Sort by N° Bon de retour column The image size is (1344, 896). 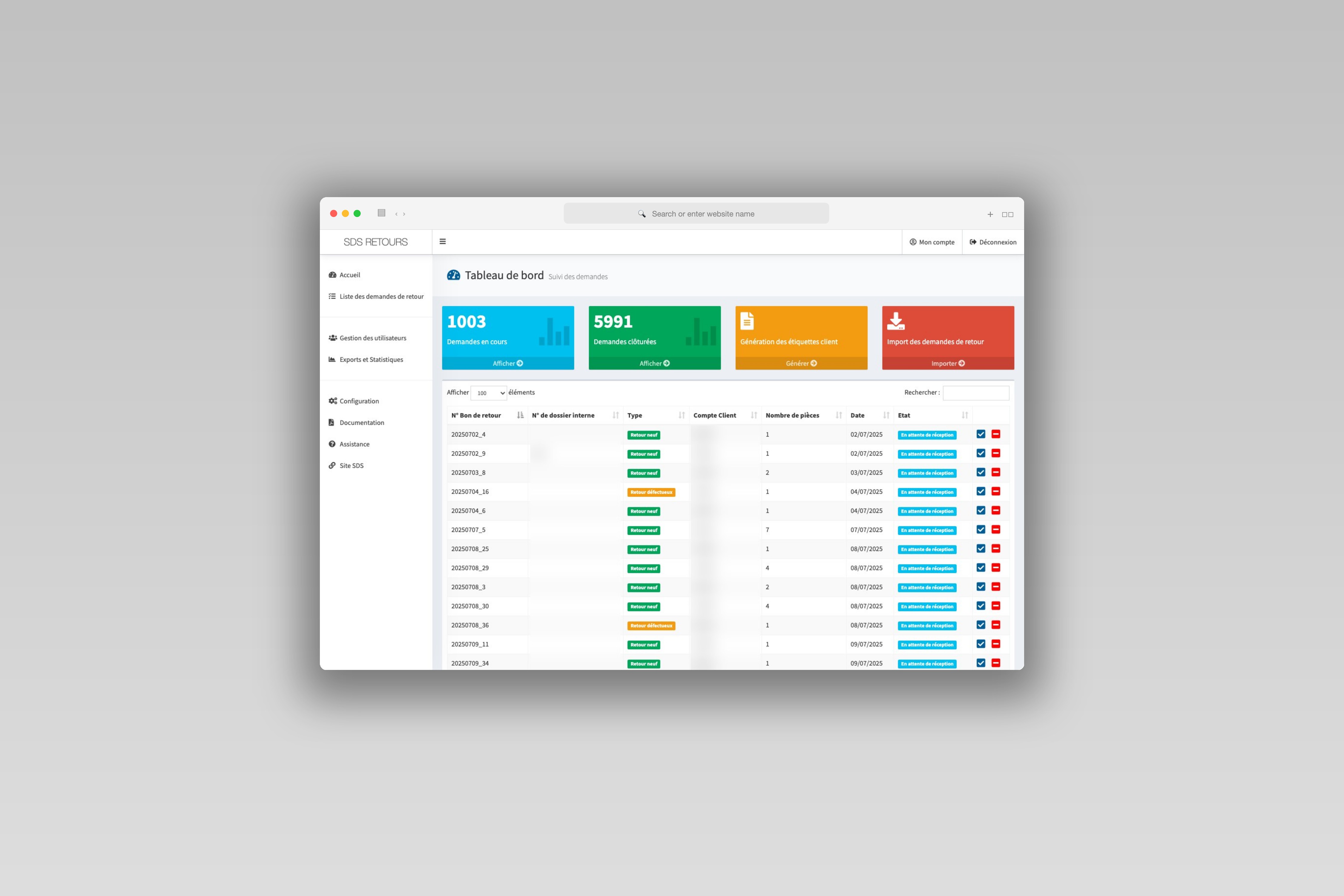pyautogui.click(x=520, y=415)
